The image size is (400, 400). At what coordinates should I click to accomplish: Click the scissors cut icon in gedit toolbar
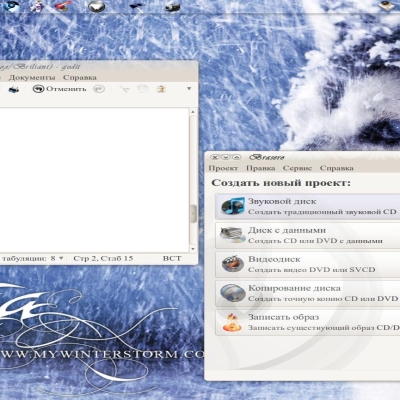click(x=125, y=89)
